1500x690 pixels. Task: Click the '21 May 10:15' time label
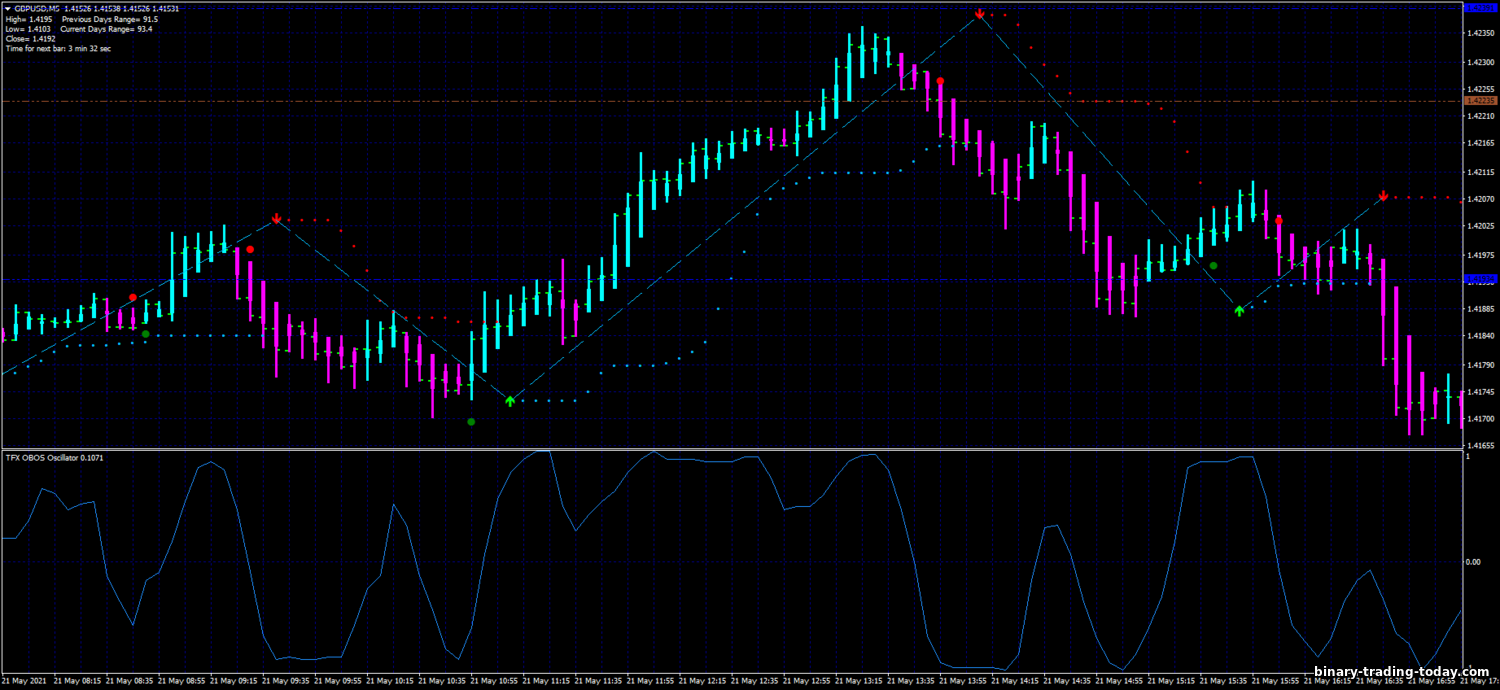(390, 682)
